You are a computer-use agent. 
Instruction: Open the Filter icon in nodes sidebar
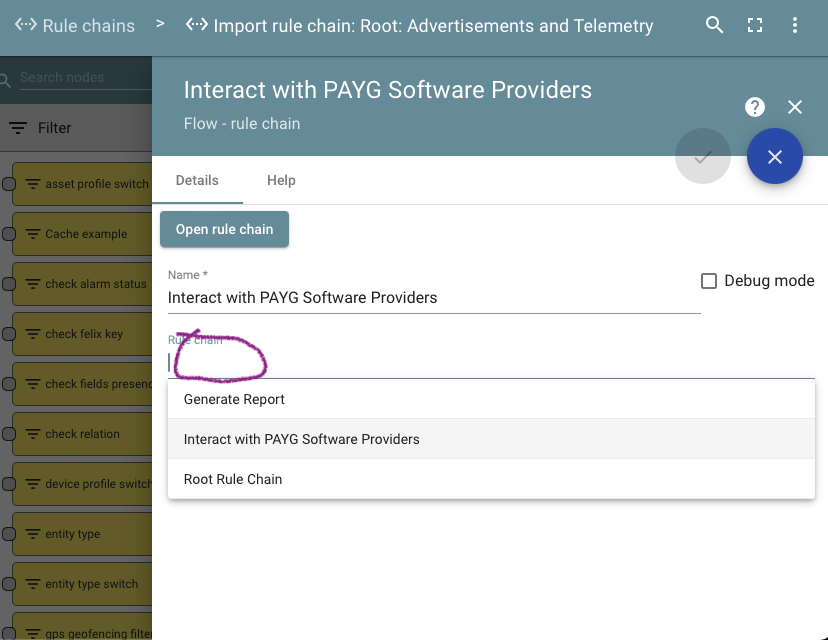(x=19, y=128)
